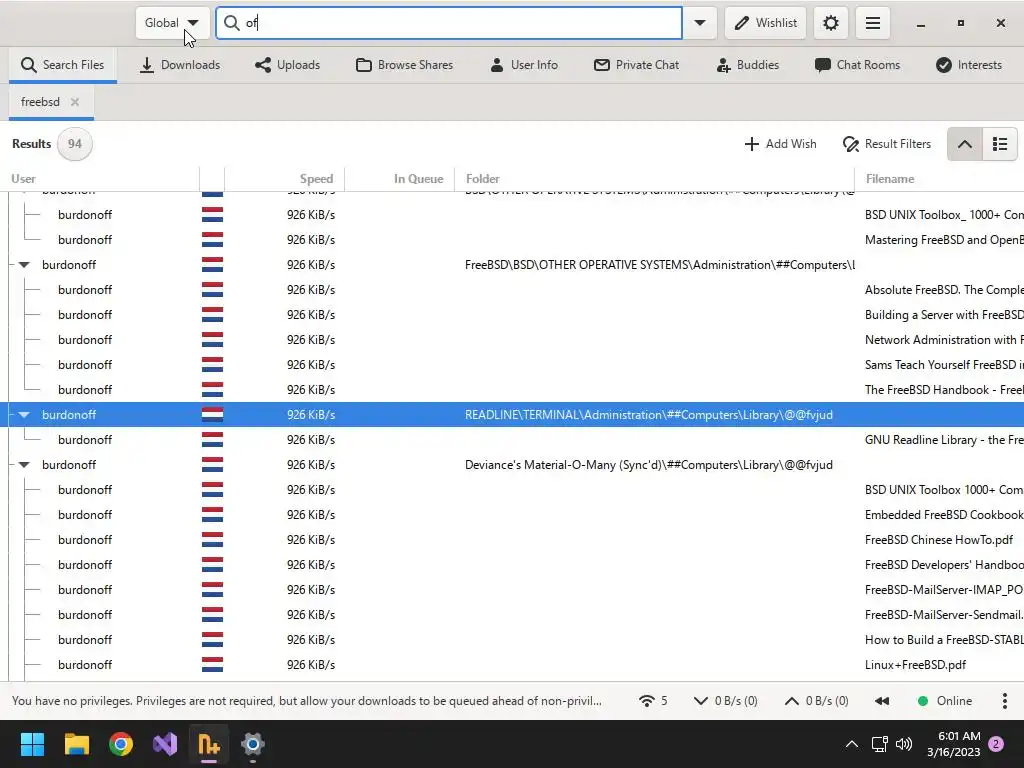Viewport: 1024px width, 768px height.
Task: Collapse the FreeBSD\BSD\OTHER OPERATIVE SYSTEMS folder group
Action: (x=24, y=265)
